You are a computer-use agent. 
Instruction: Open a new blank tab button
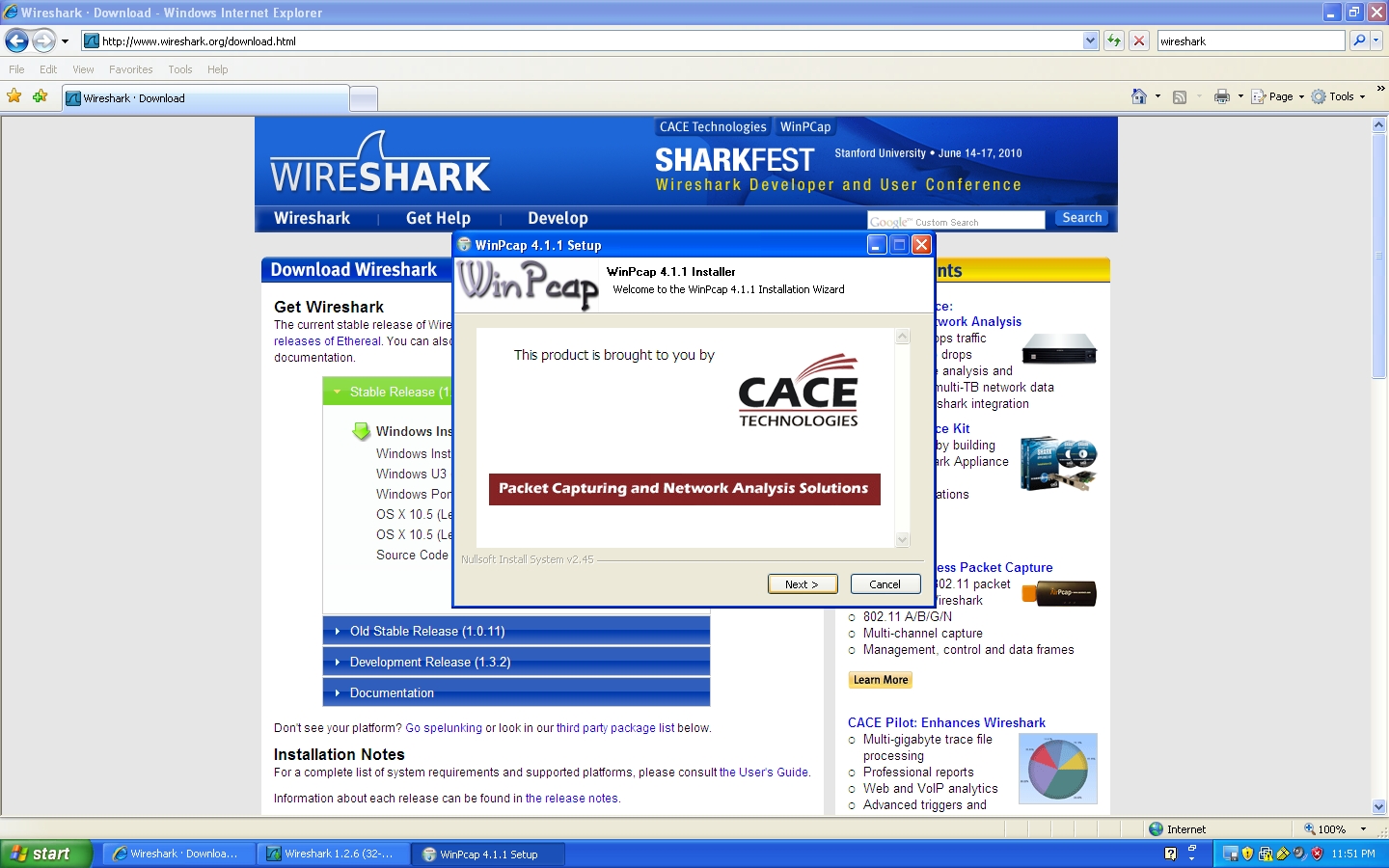pos(364,98)
